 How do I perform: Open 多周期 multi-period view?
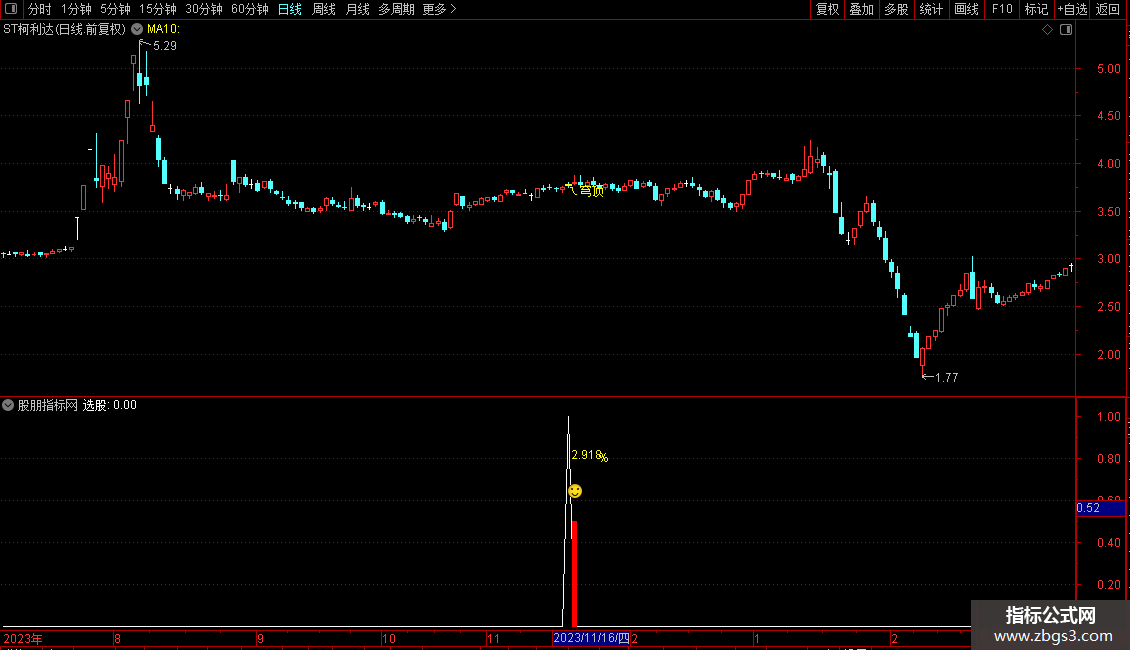(x=396, y=9)
